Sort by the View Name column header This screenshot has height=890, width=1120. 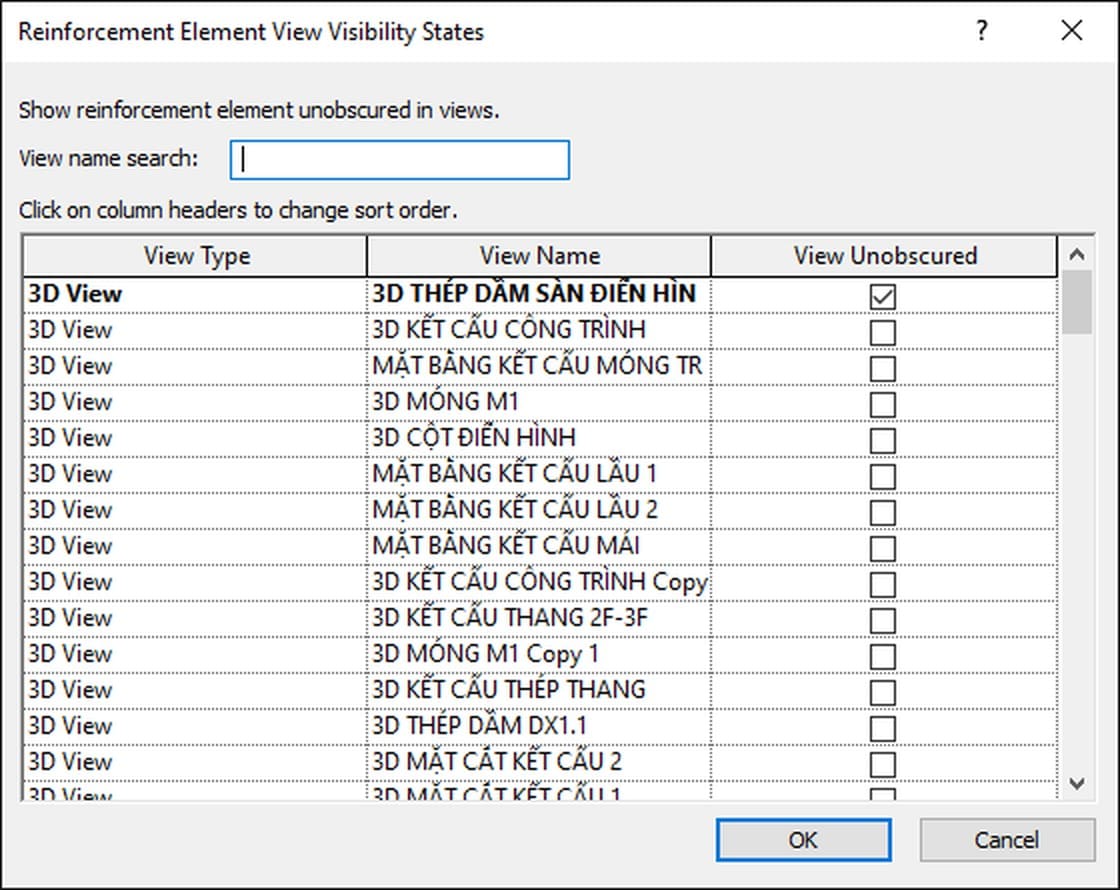[539, 256]
